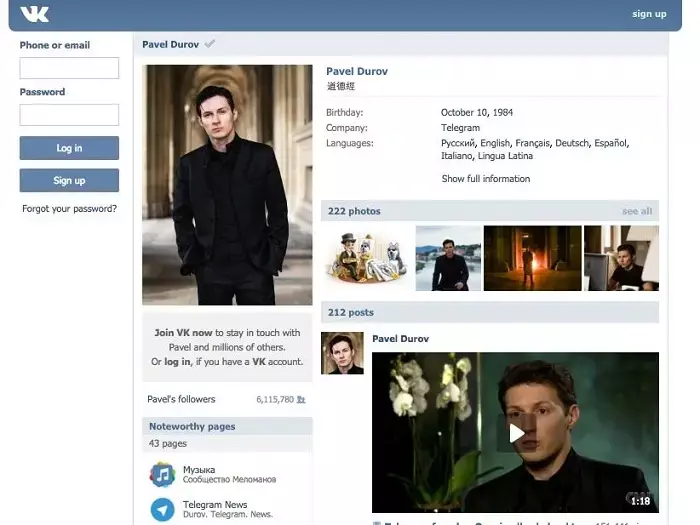Open the cartoon dogs photo thumbnail
The height and width of the screenshot is (525, 700).
point(366,258)
